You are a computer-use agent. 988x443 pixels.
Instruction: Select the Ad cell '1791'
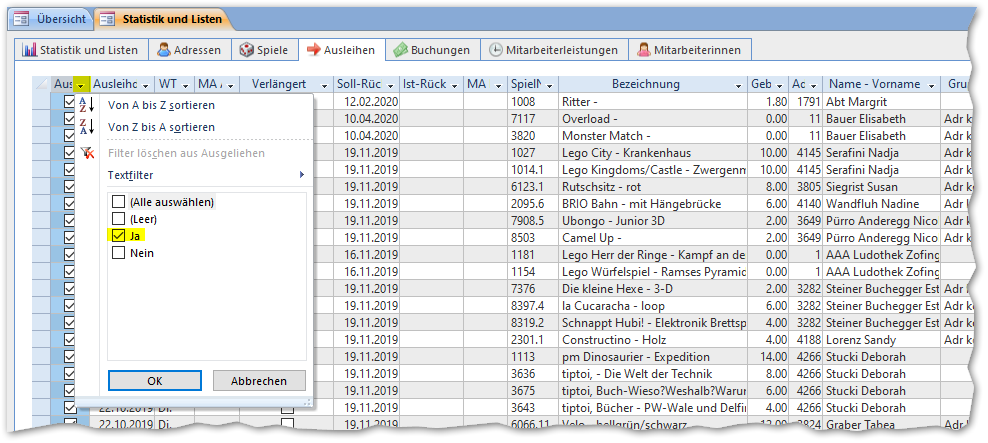tap(806, 101)
